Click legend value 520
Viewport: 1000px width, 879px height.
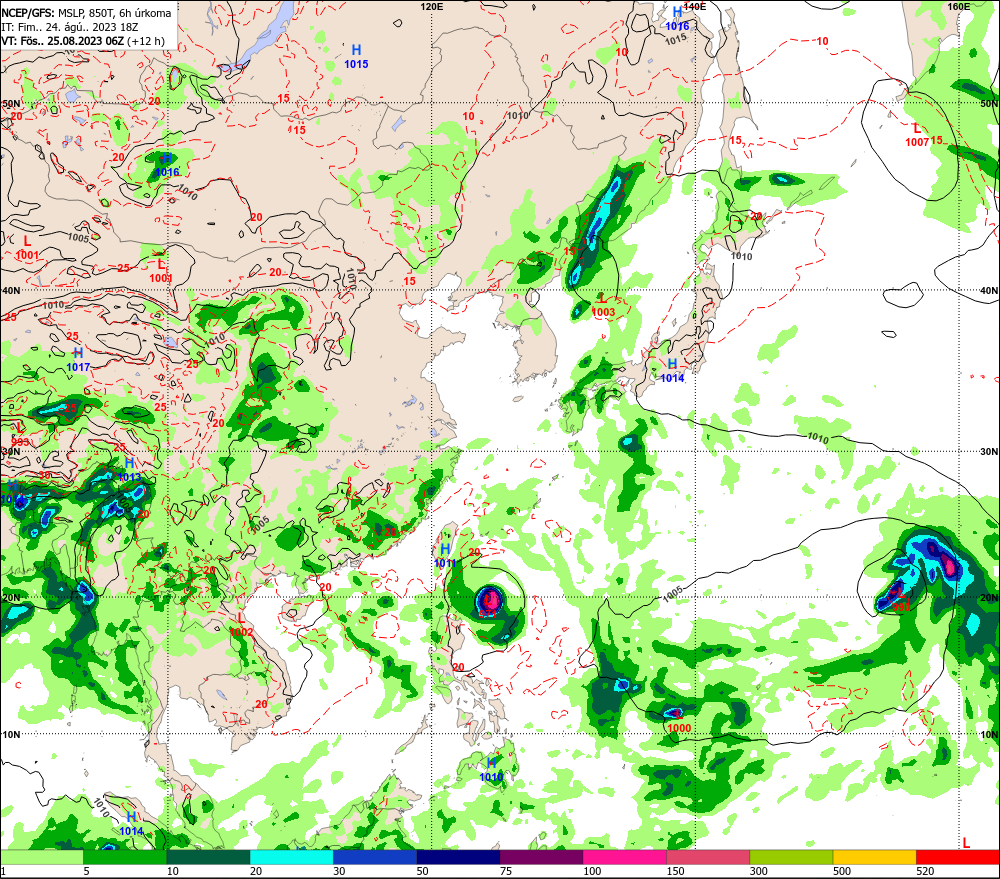click(x=925, y=871)
